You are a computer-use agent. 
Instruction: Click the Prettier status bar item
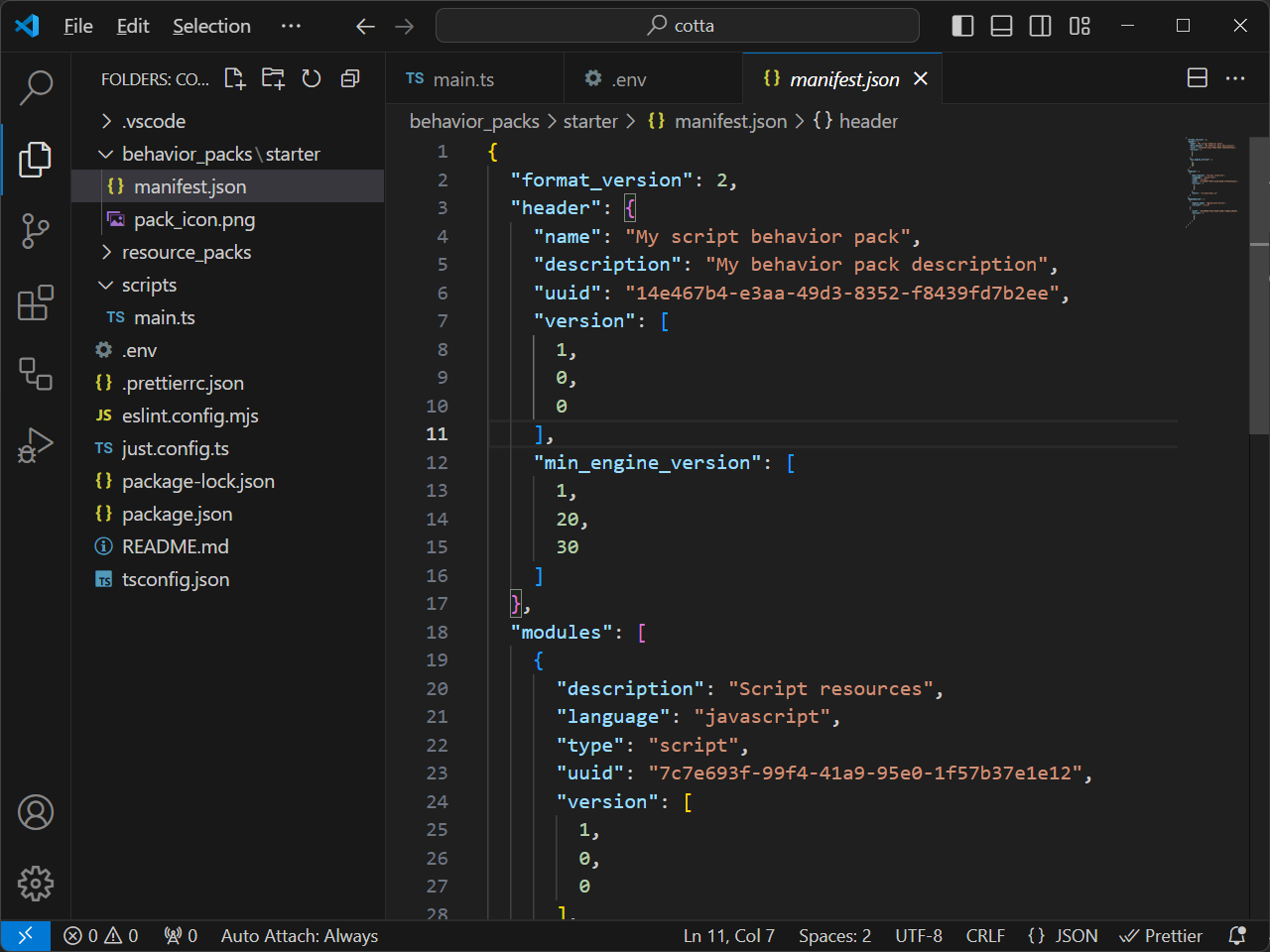(x=1161, y=935)
